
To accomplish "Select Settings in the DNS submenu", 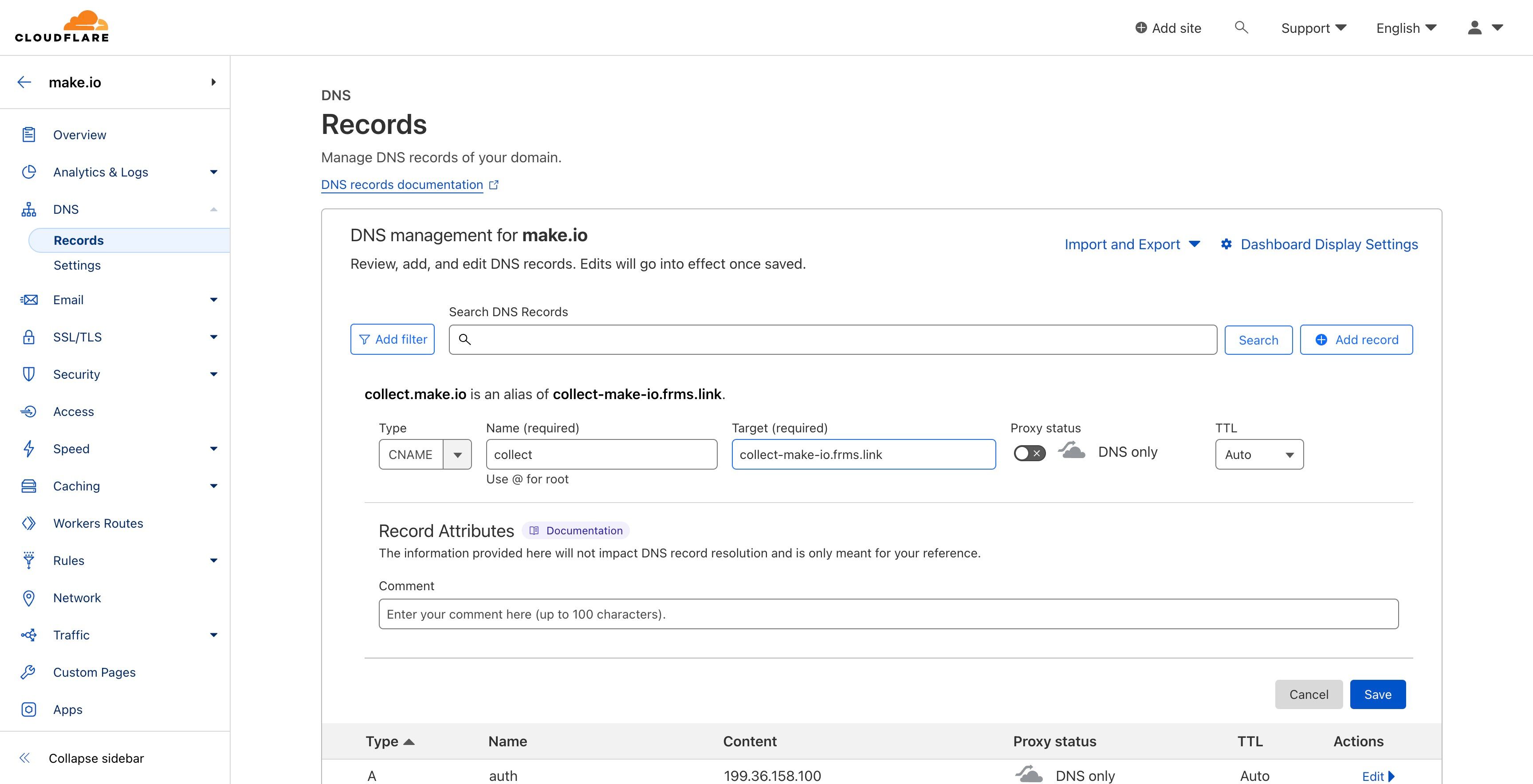I will coord(77,265).
